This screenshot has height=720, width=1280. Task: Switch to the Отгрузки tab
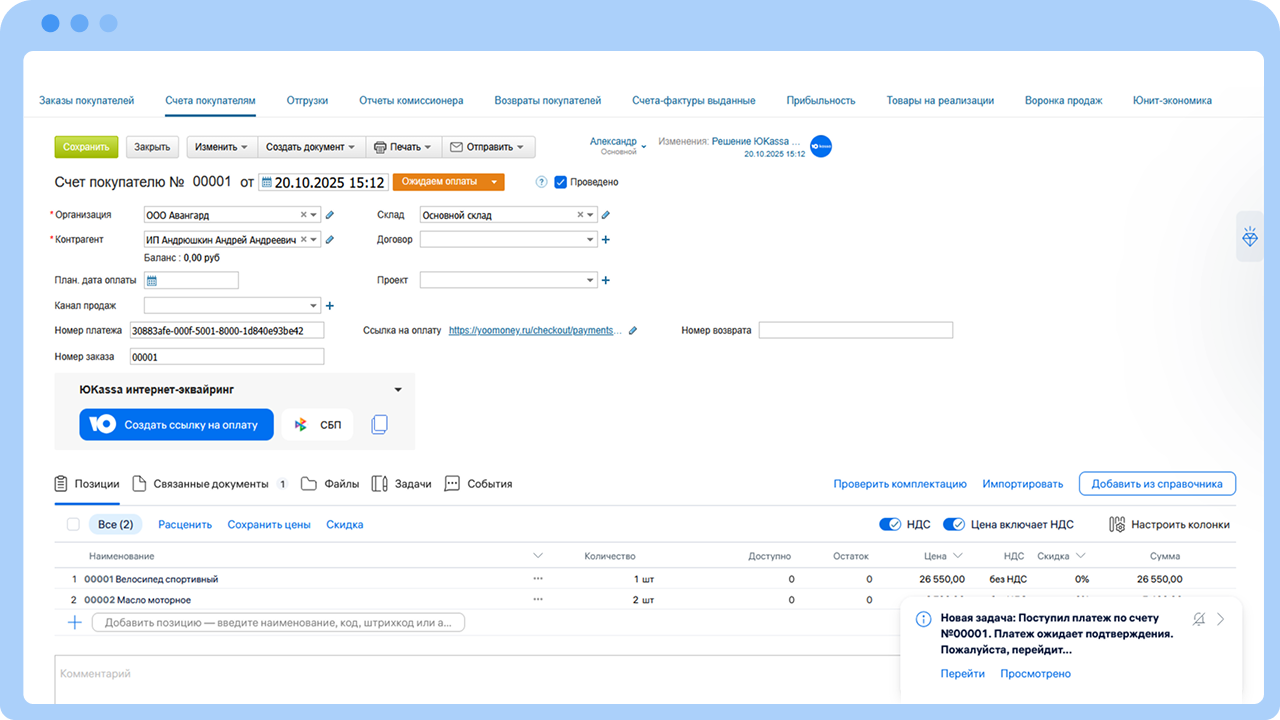click(x=307, y=100)
